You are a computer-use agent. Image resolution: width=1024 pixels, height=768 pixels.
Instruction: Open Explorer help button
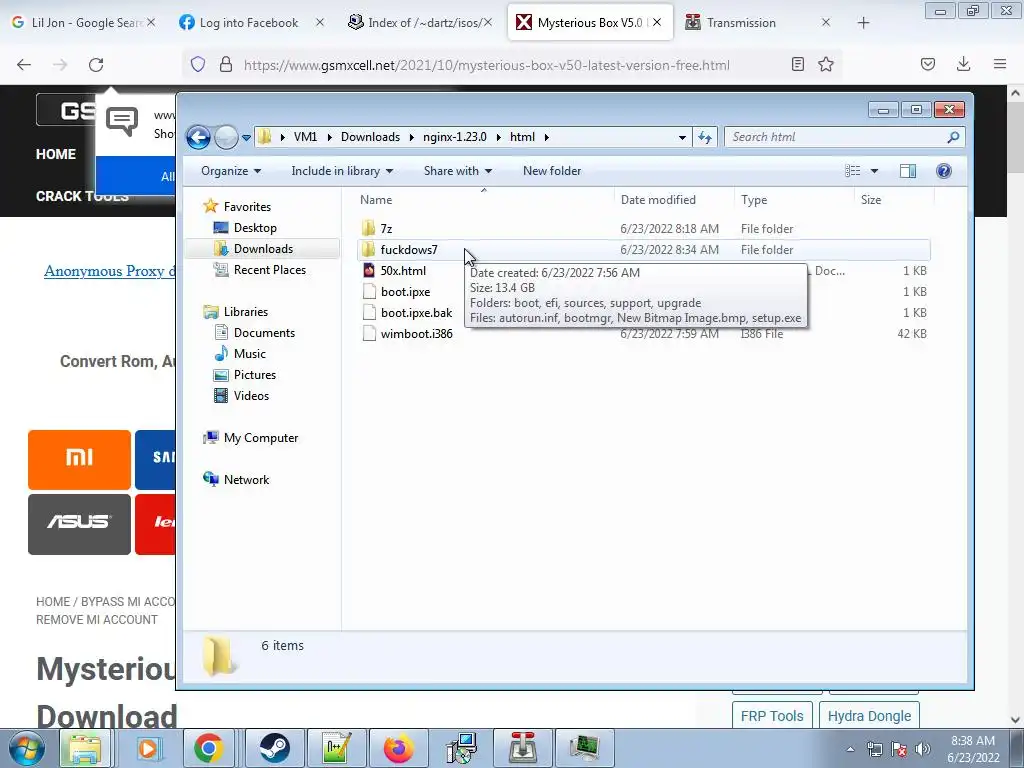point(944,171)
